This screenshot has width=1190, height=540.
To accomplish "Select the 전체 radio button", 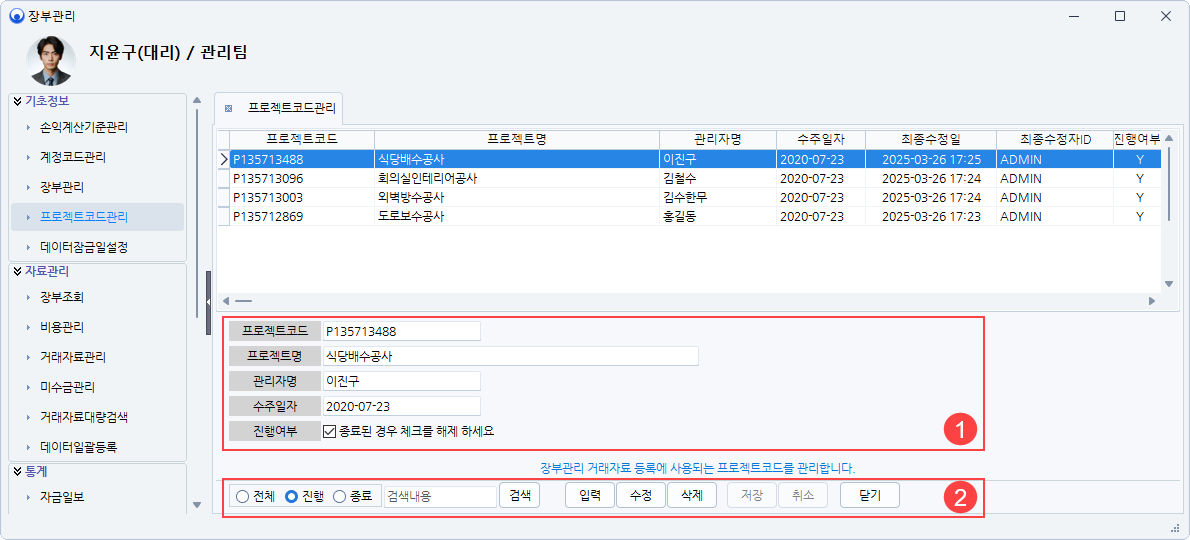I will coord(242,496).
